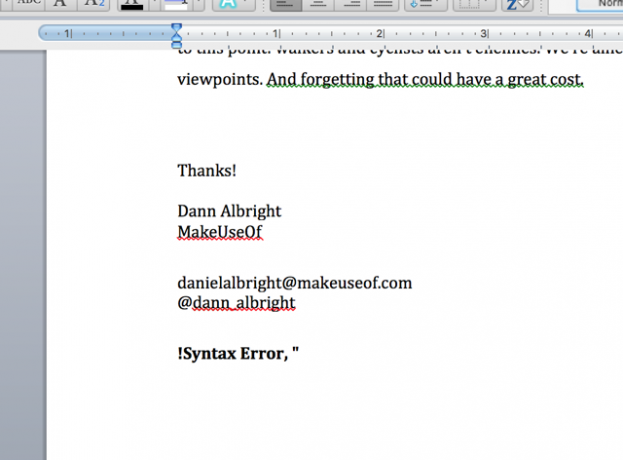
Task: Click the sentence "And forgetting that could have a great cost."
Action: pos(425,80)
